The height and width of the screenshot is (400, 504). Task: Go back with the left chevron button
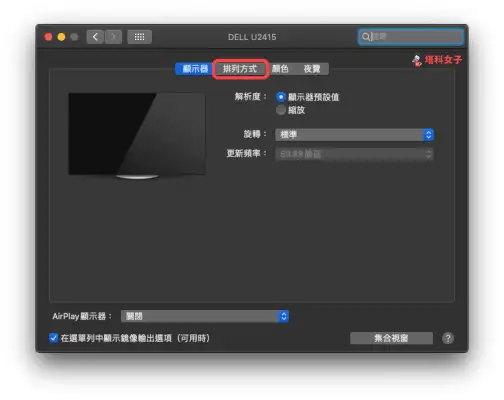[95, 37]
